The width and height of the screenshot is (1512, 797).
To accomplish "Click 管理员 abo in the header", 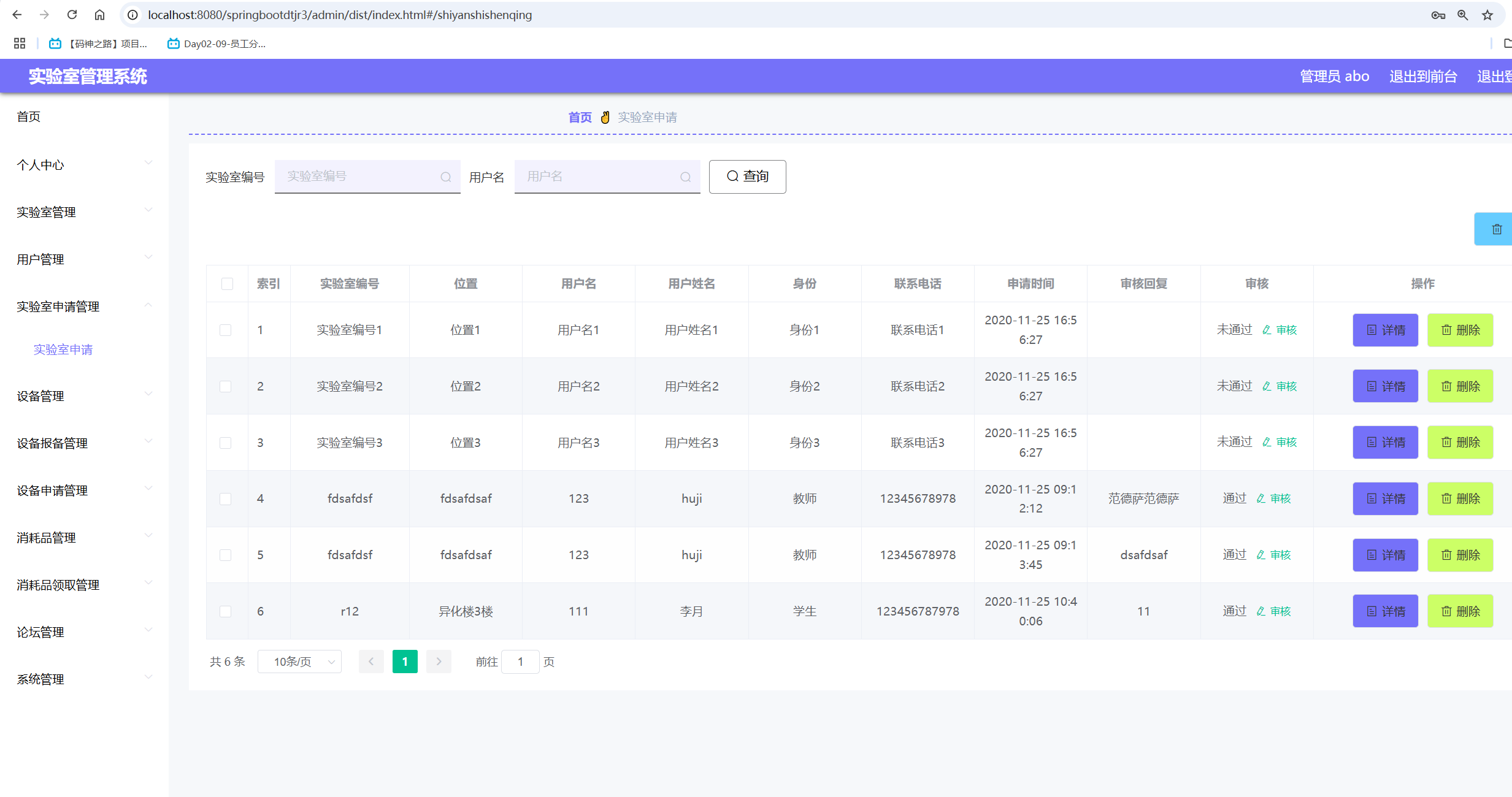I will tap(1335, 76).
